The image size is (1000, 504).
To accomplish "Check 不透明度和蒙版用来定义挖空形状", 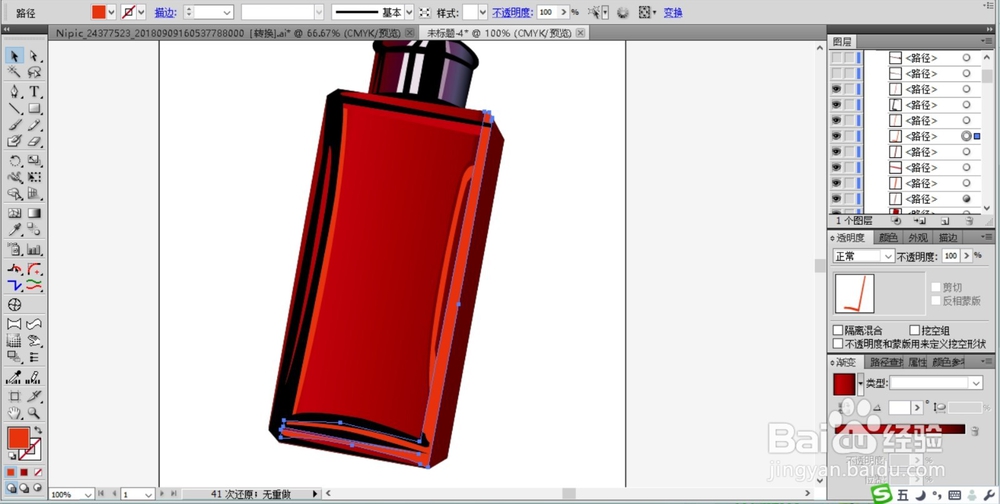I will point(838,343).
